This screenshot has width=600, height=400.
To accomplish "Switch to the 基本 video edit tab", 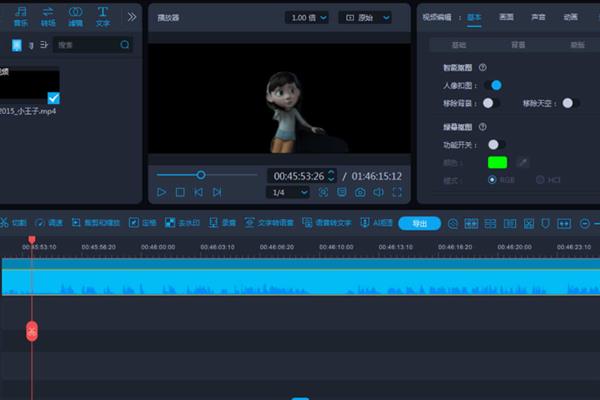I will (x=474, y=17).
